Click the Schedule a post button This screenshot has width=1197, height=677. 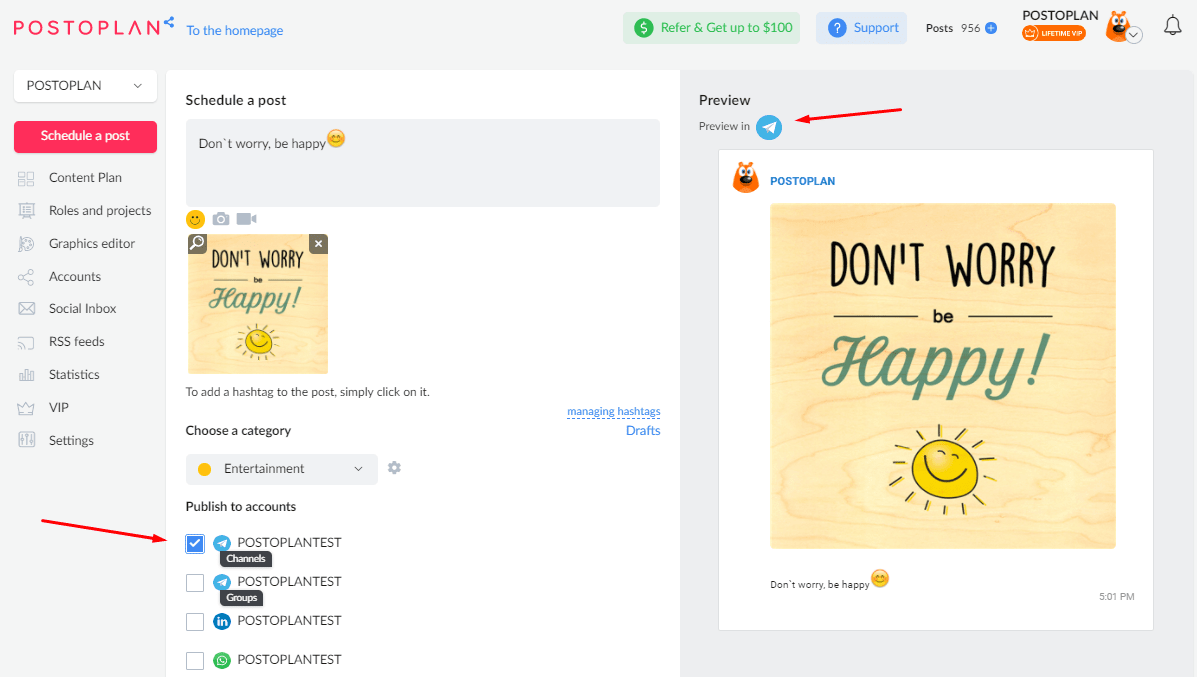(x=86, y=137)
